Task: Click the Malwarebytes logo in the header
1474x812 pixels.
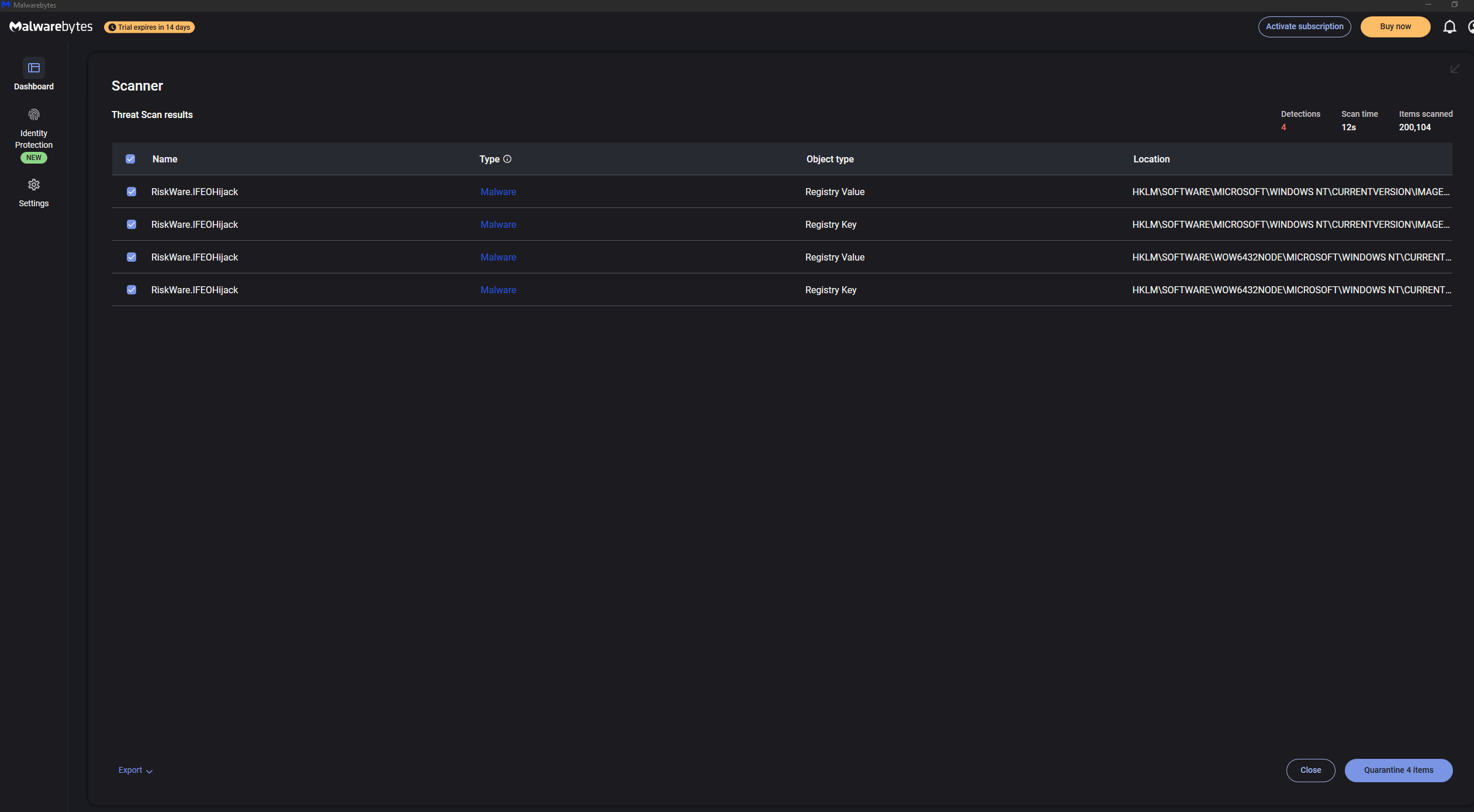Action: (x=51, y=27)
